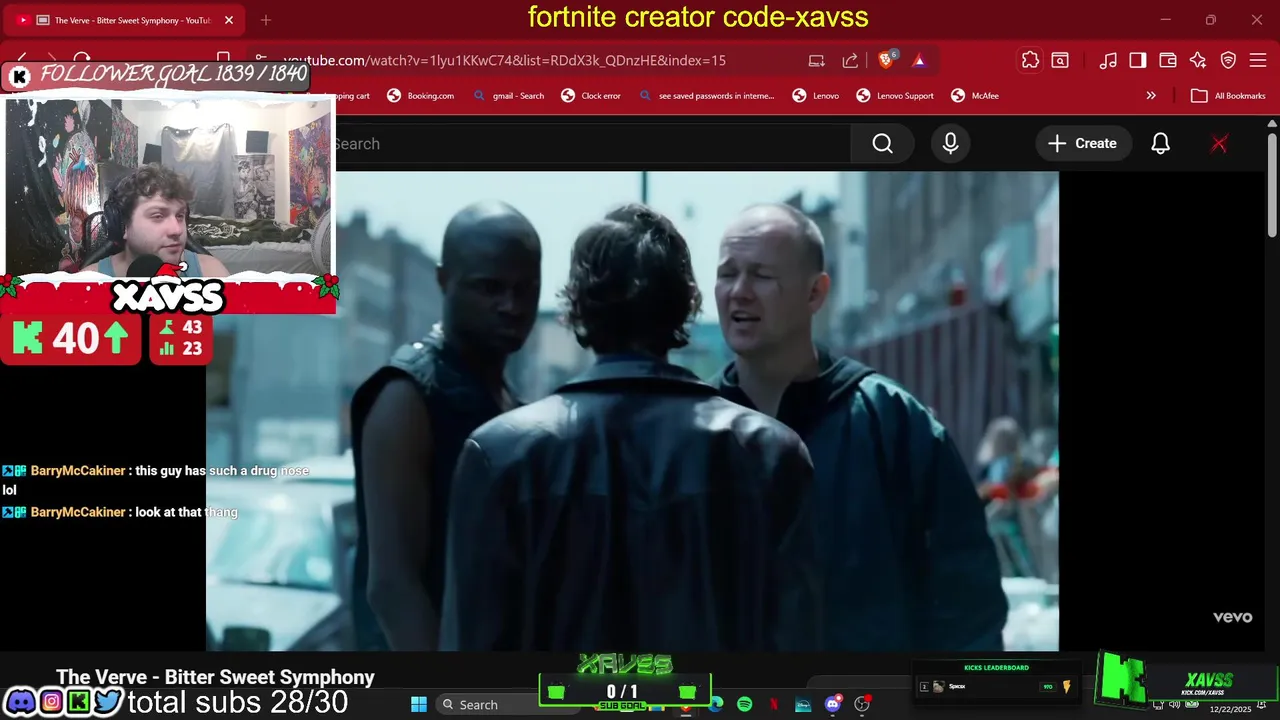Open OBS Studio from the taskbar
Screen dimensions: 1280x720
click(862, 704)
